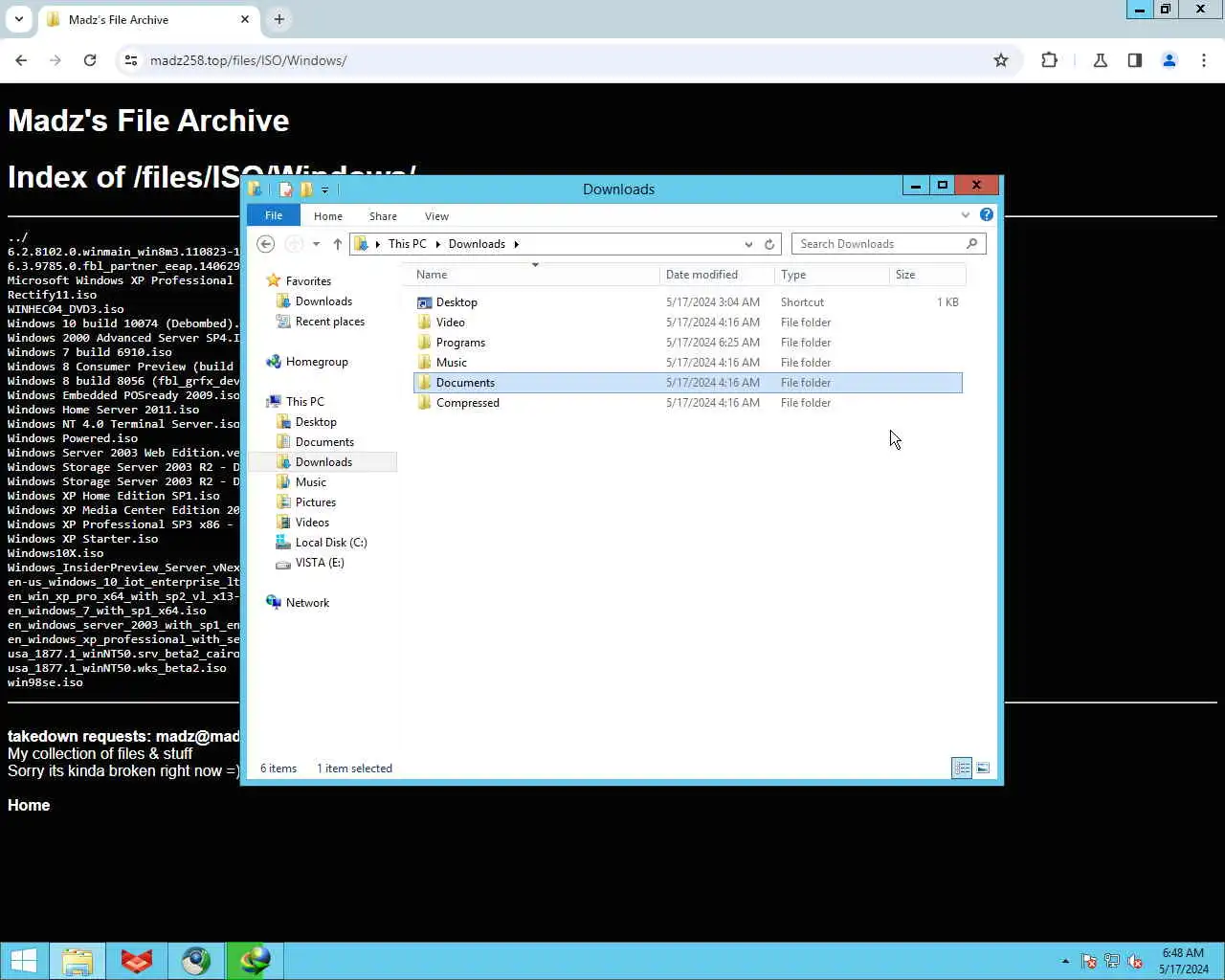Screen dimensions: 1225x980
Task: Click the New folder icon in Explorer title bar
Action: click(x=306, y=189)
